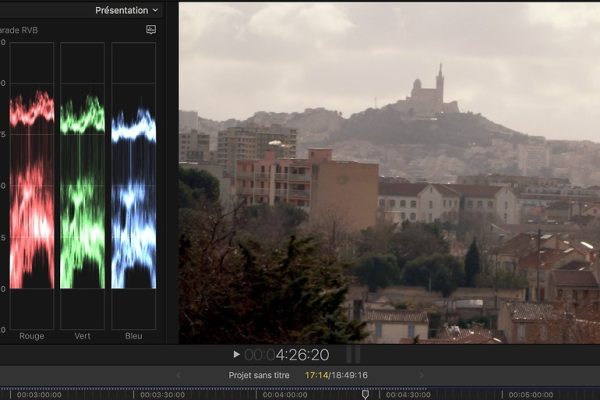
Task: Click the 00:05:00:00 mark on the ruler
Action: [x=530, y=395]
